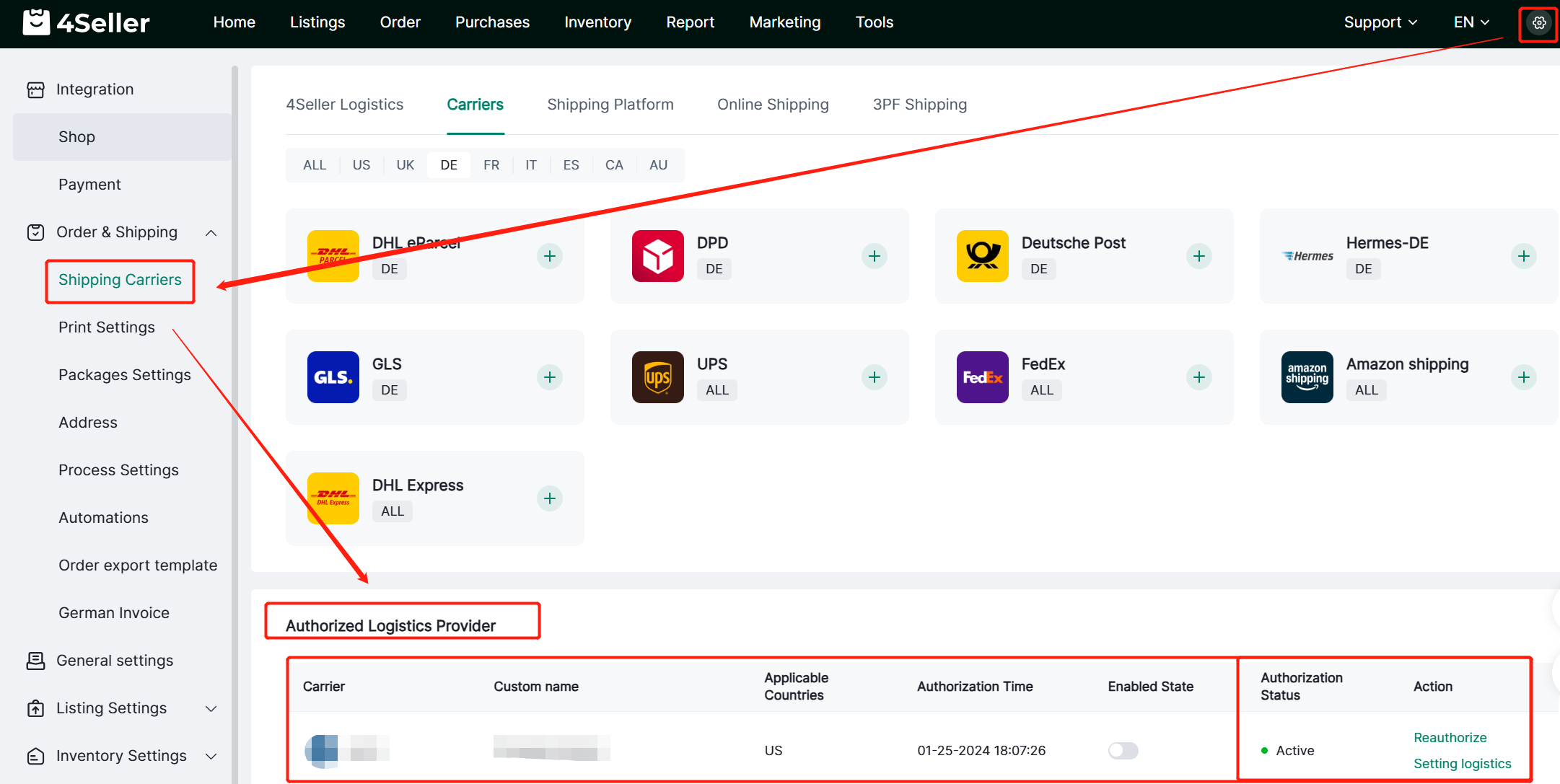Select the ALL country filter
Image resolution: width=1560 pixels, height=784 pixels.
click(315, 165)
